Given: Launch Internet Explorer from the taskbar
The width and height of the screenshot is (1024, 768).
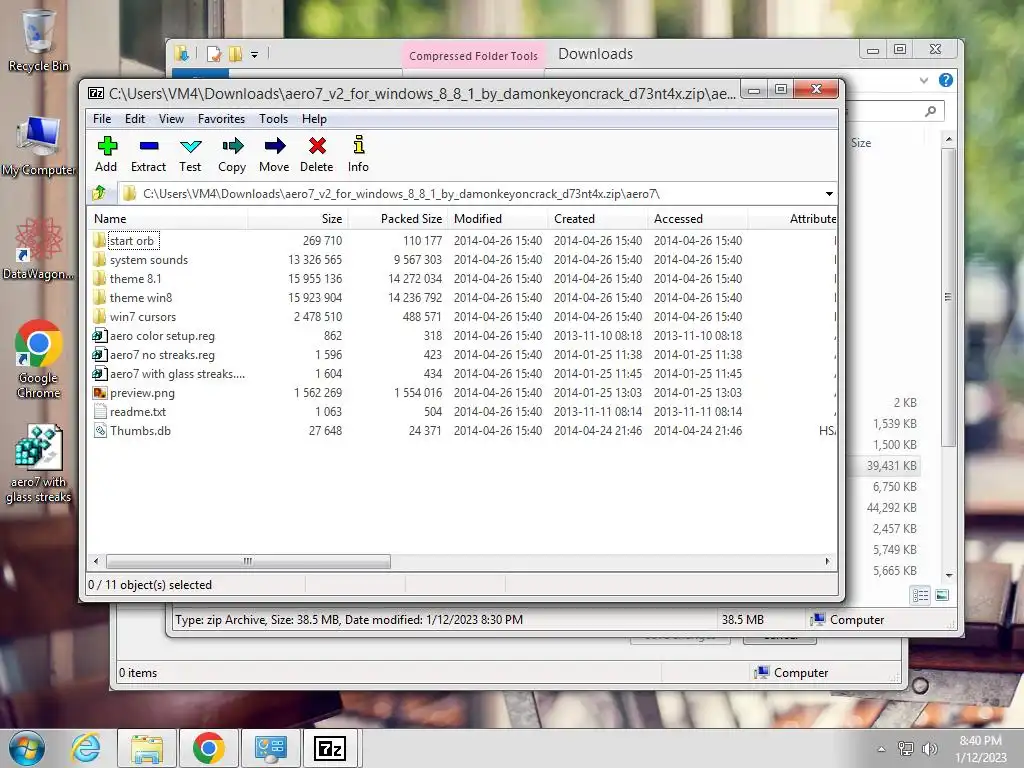Looking at the screenshot, I should tap(86, 748).
